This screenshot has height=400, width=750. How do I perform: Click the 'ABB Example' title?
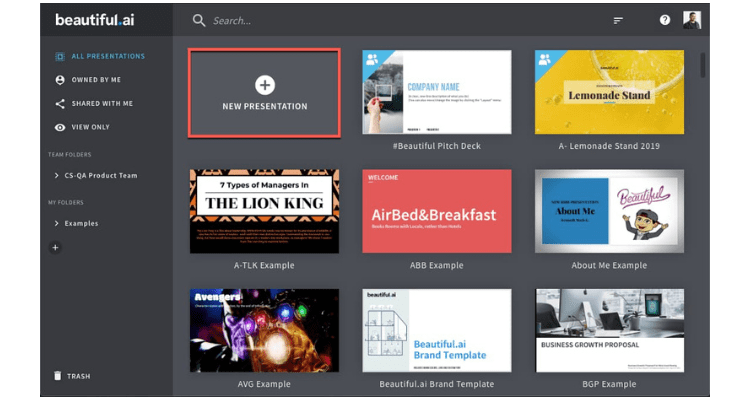(x=437, y=265)
